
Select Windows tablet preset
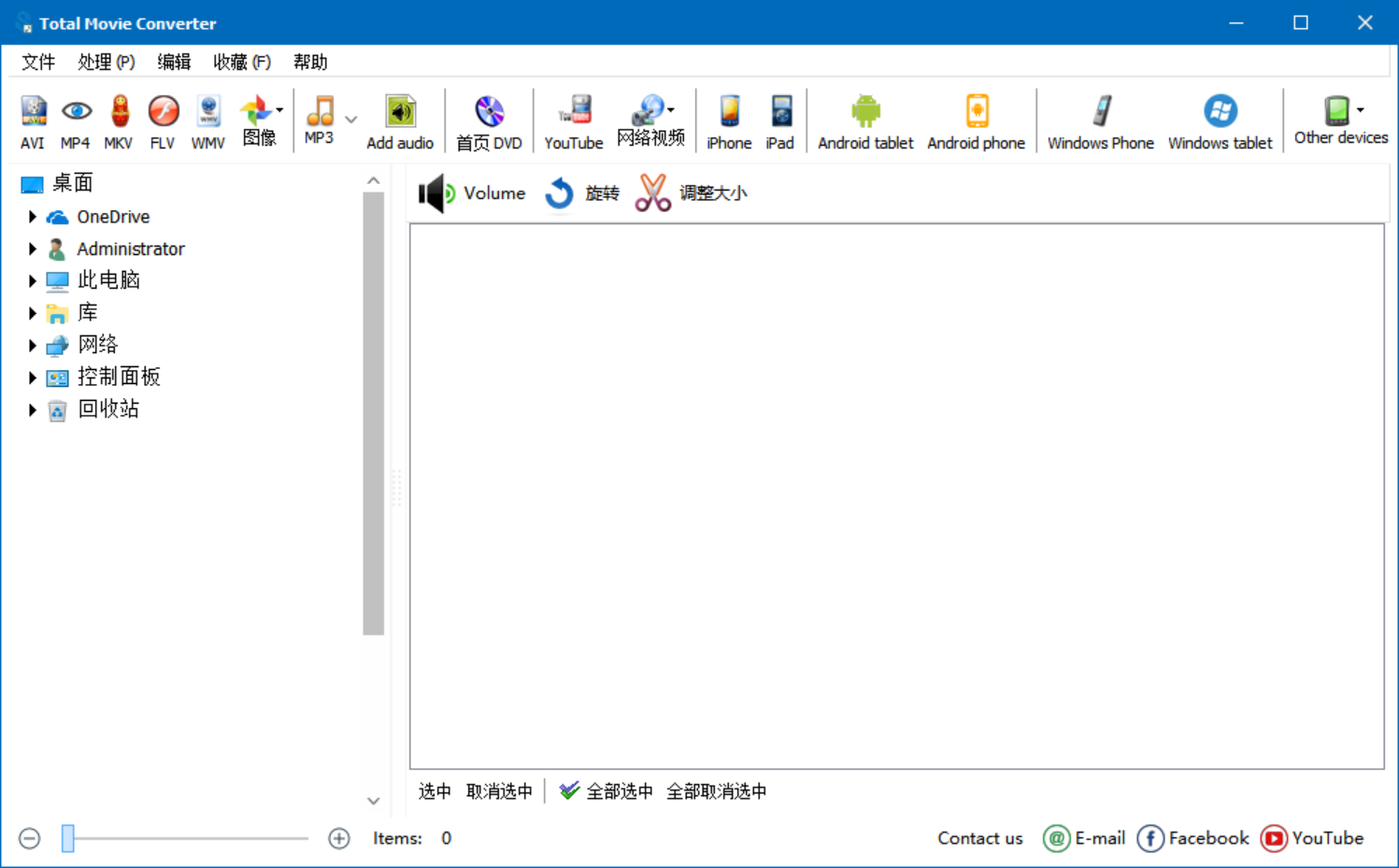click(1221, 121)
